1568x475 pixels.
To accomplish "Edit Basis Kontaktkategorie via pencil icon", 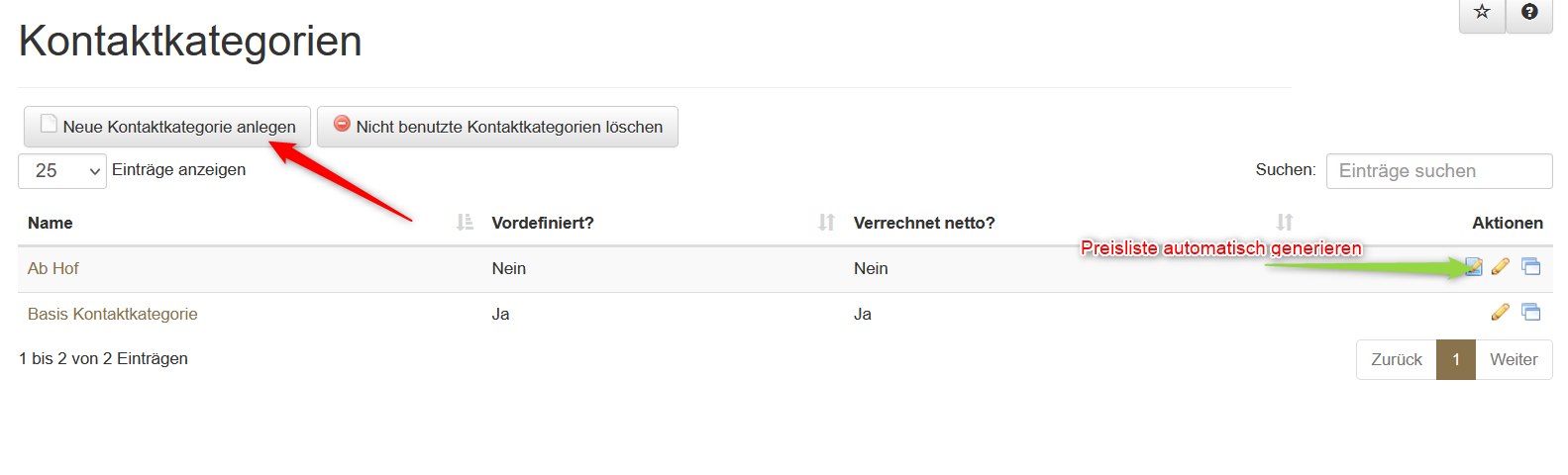I will point(1501,313).
